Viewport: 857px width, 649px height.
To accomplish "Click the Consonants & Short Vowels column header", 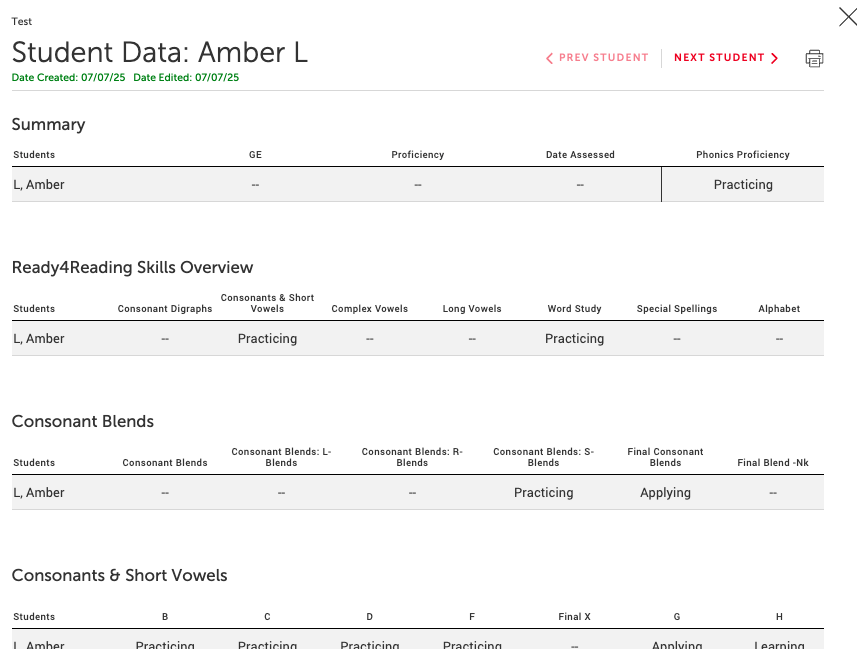I will coord(267,303).
